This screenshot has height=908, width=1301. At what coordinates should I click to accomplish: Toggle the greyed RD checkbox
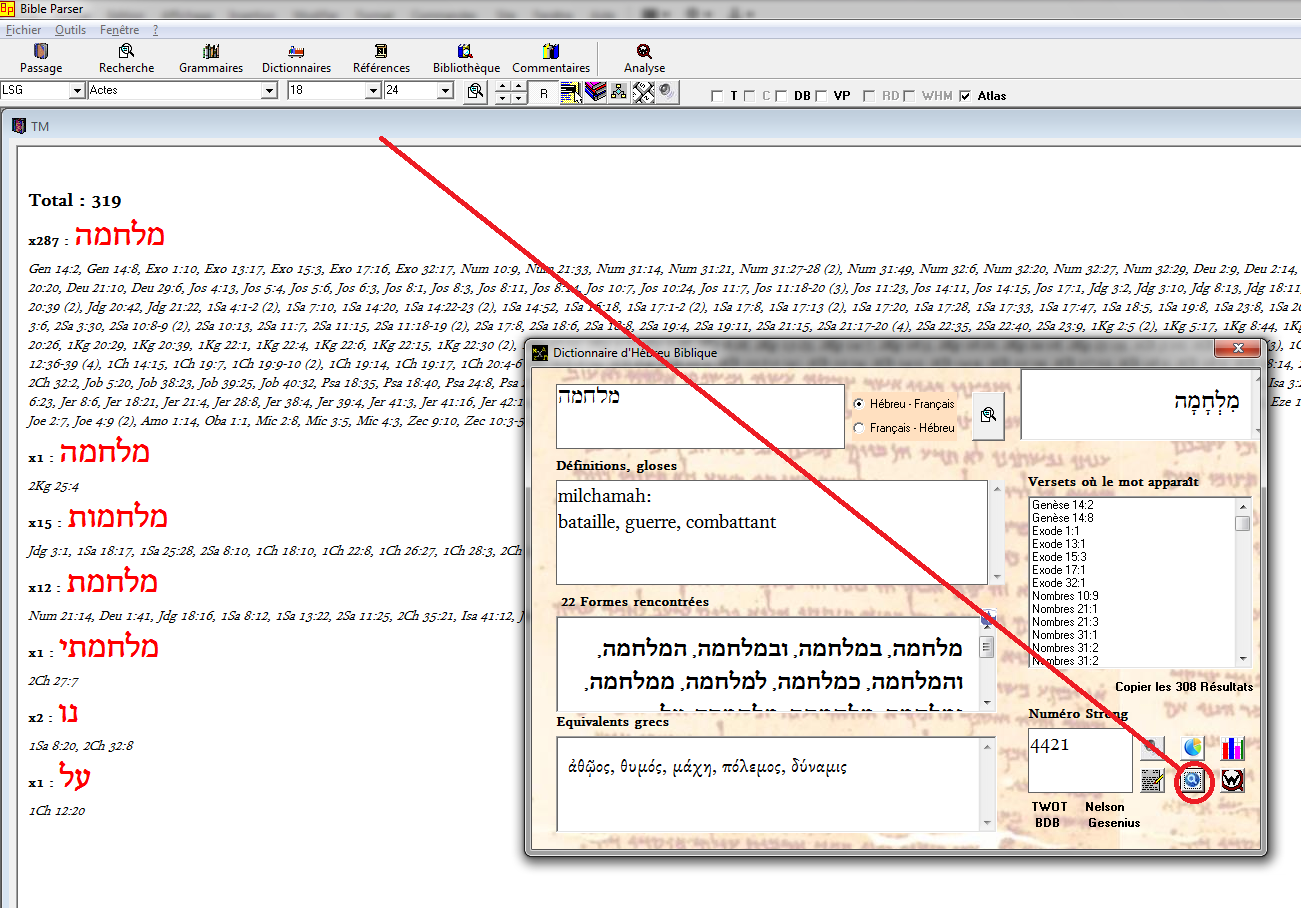[x=868, y=96]
